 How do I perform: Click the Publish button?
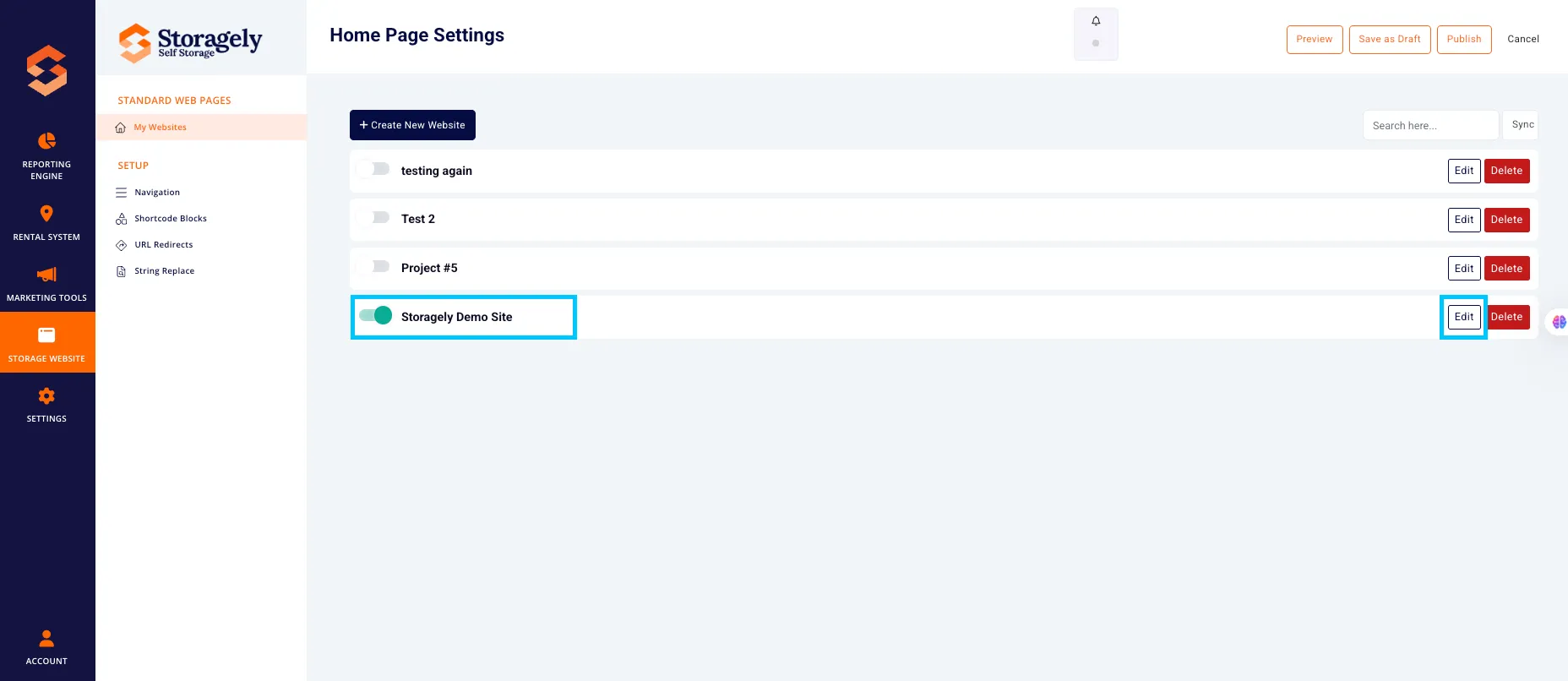[x=1464, y=40]
